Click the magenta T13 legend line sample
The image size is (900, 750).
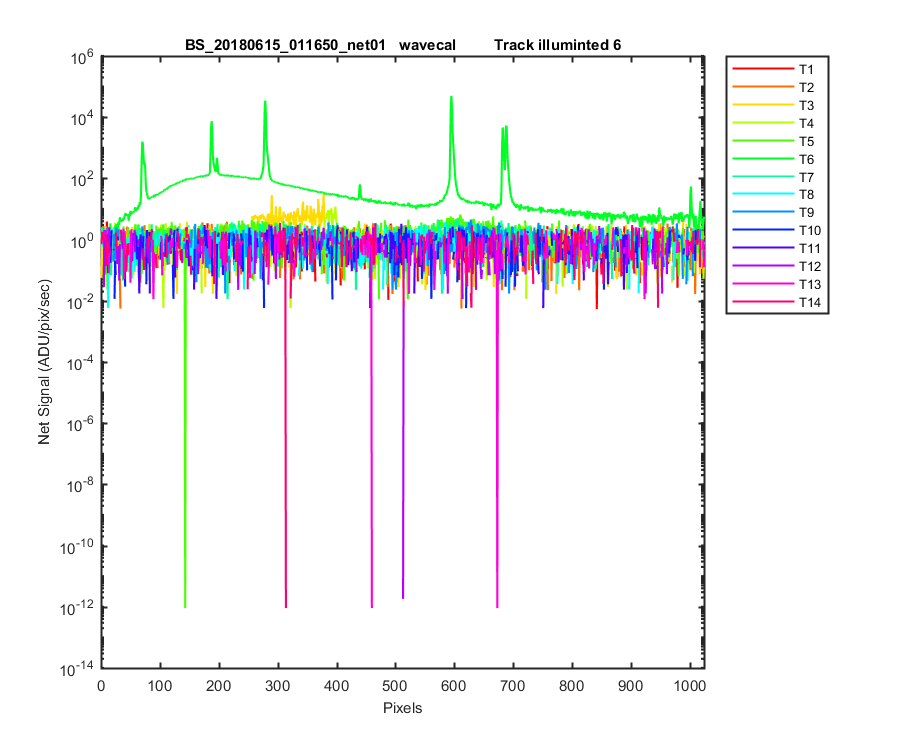pos(763,283)
